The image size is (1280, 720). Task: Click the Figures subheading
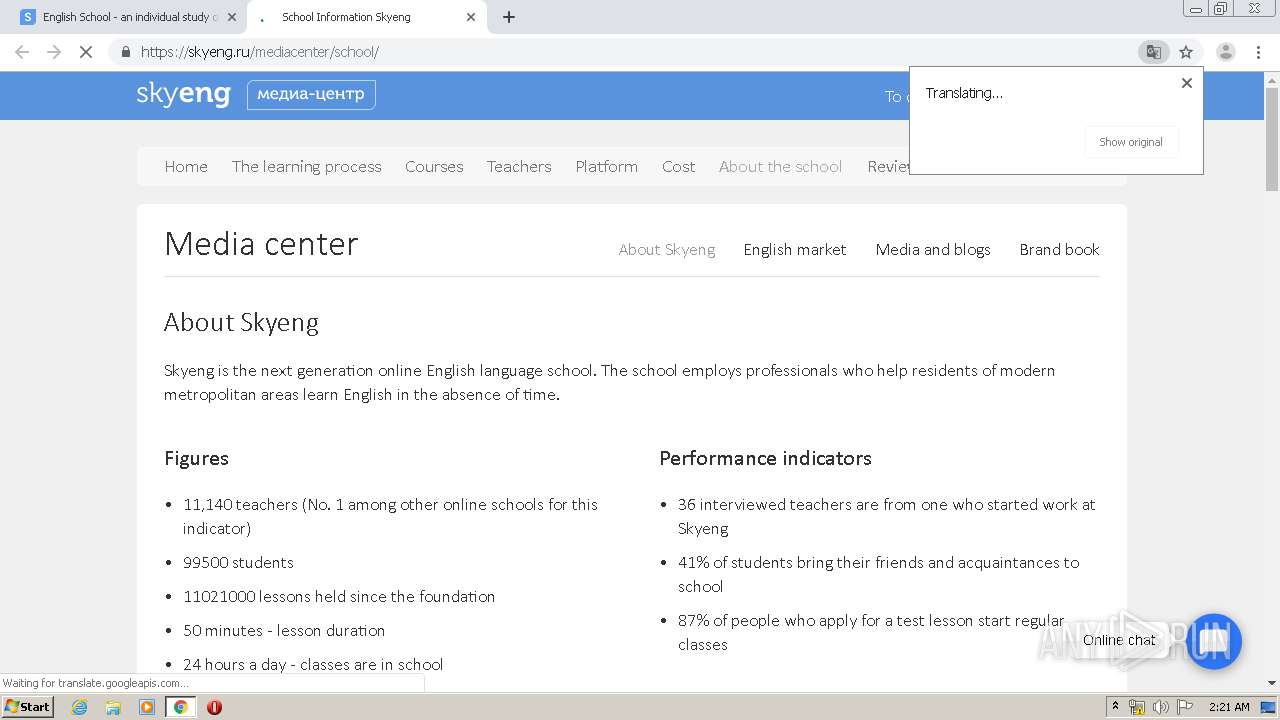[x=196, y=458]
